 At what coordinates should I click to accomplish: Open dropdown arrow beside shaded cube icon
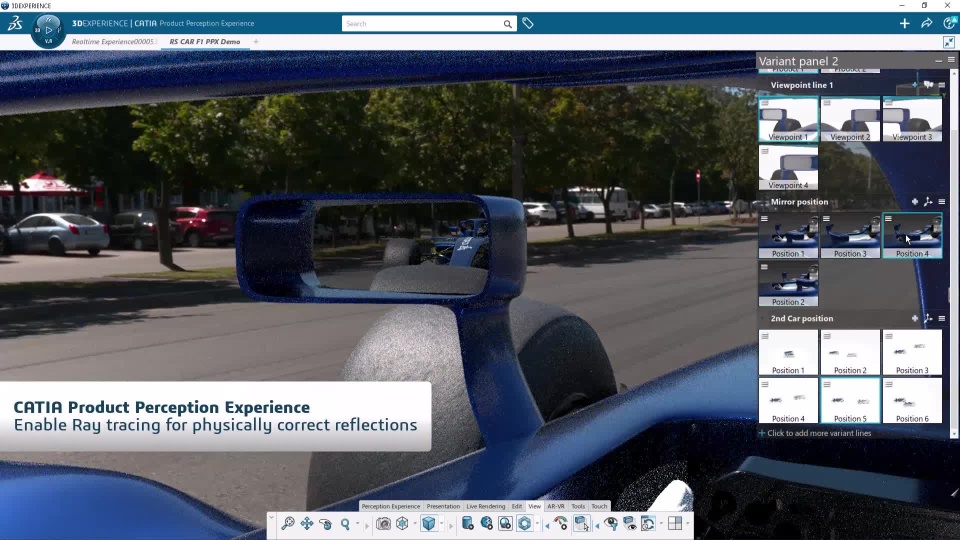pos(441,524)
